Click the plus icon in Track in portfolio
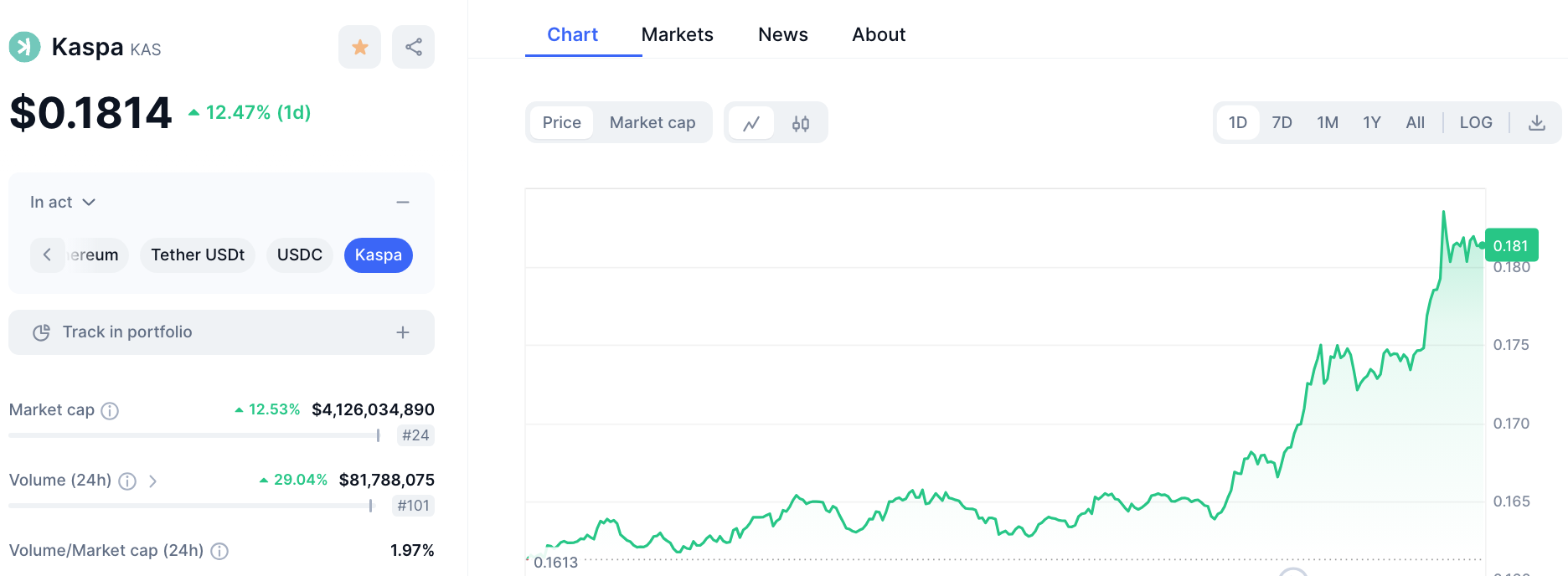1568x576 pixels. click(403, 332)
